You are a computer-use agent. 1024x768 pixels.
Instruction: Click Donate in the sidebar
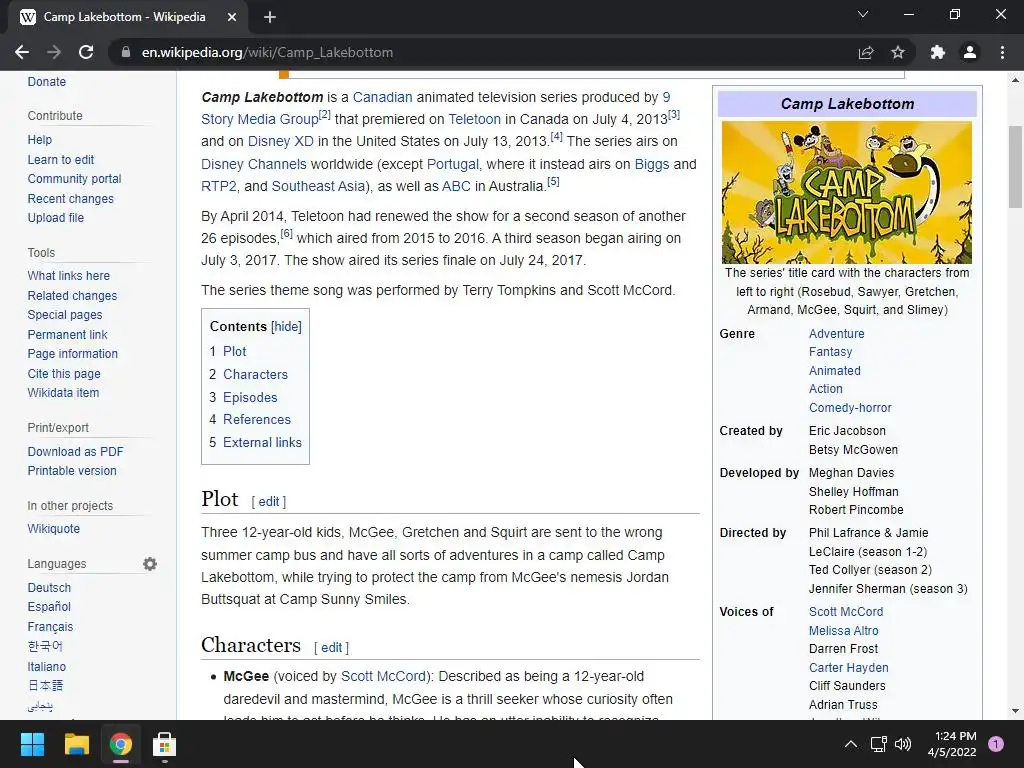[46, 82]
